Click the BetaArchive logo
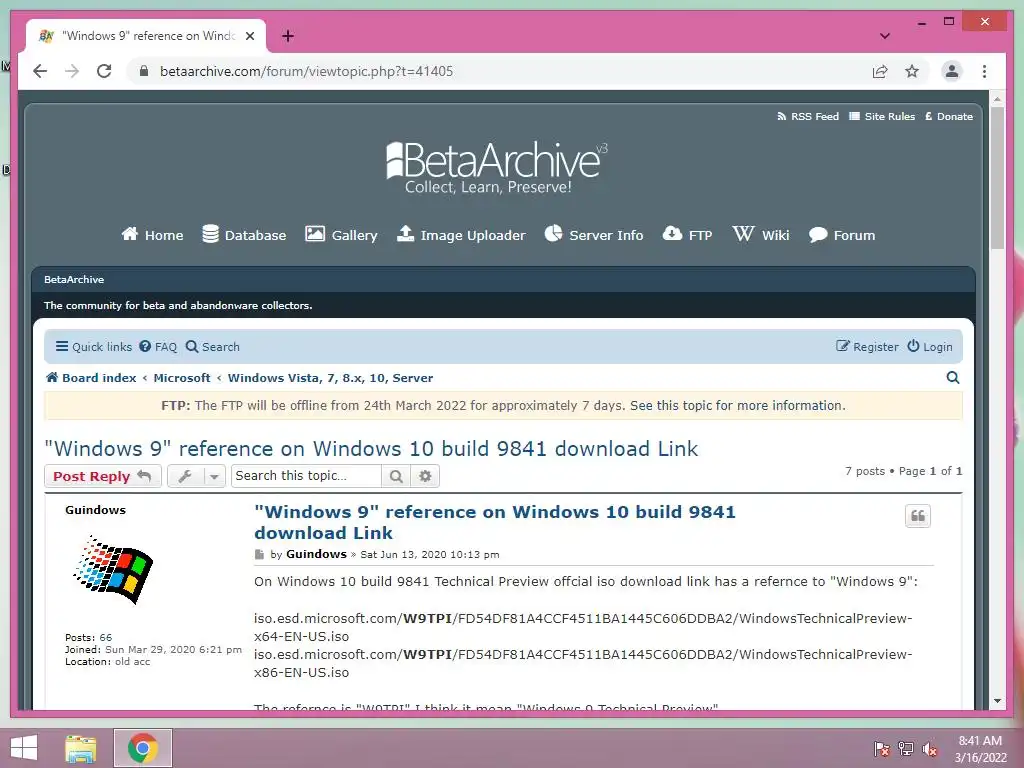 click(x=496, y=167)
